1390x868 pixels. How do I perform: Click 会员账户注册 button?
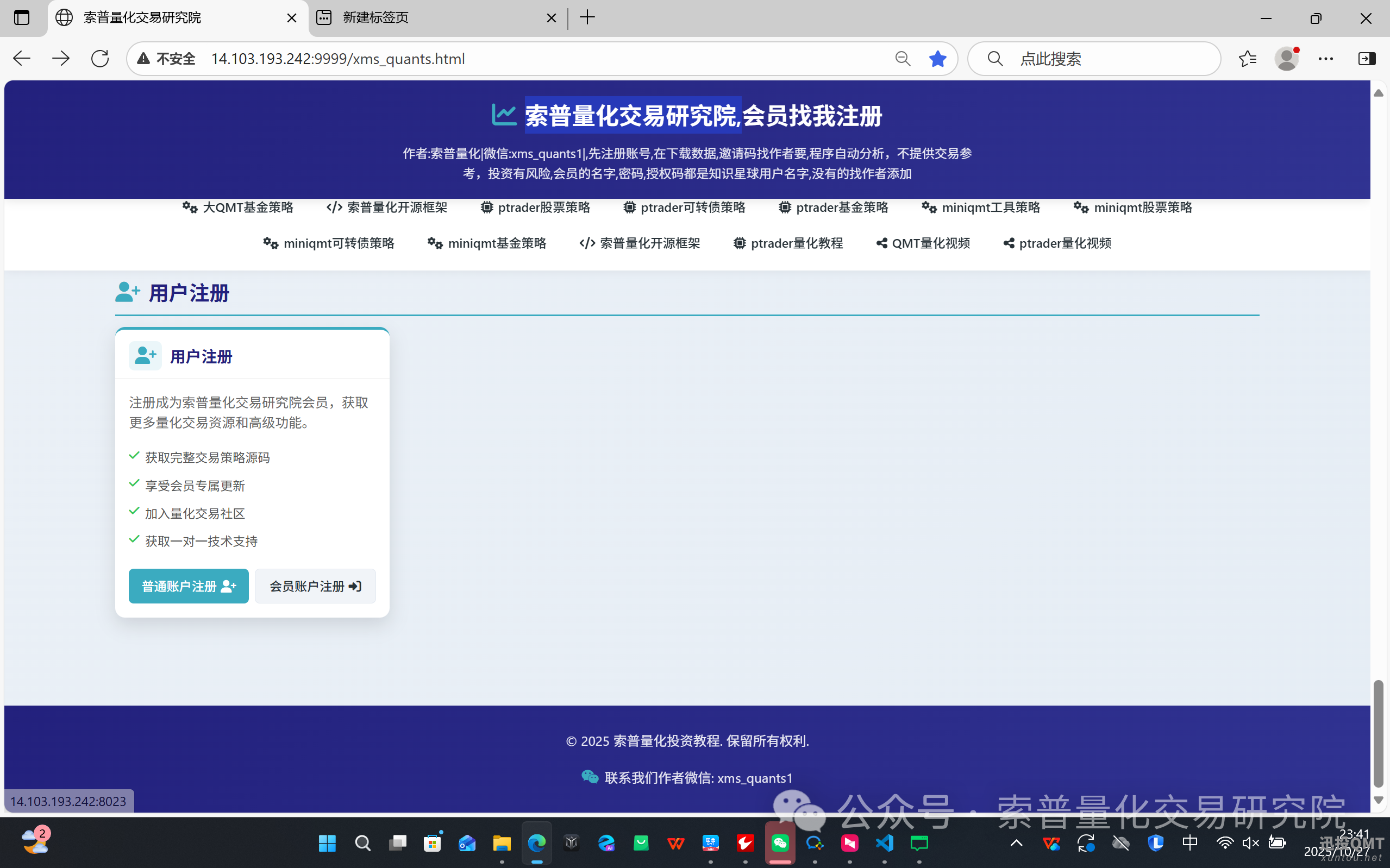(x=315, y=586)
